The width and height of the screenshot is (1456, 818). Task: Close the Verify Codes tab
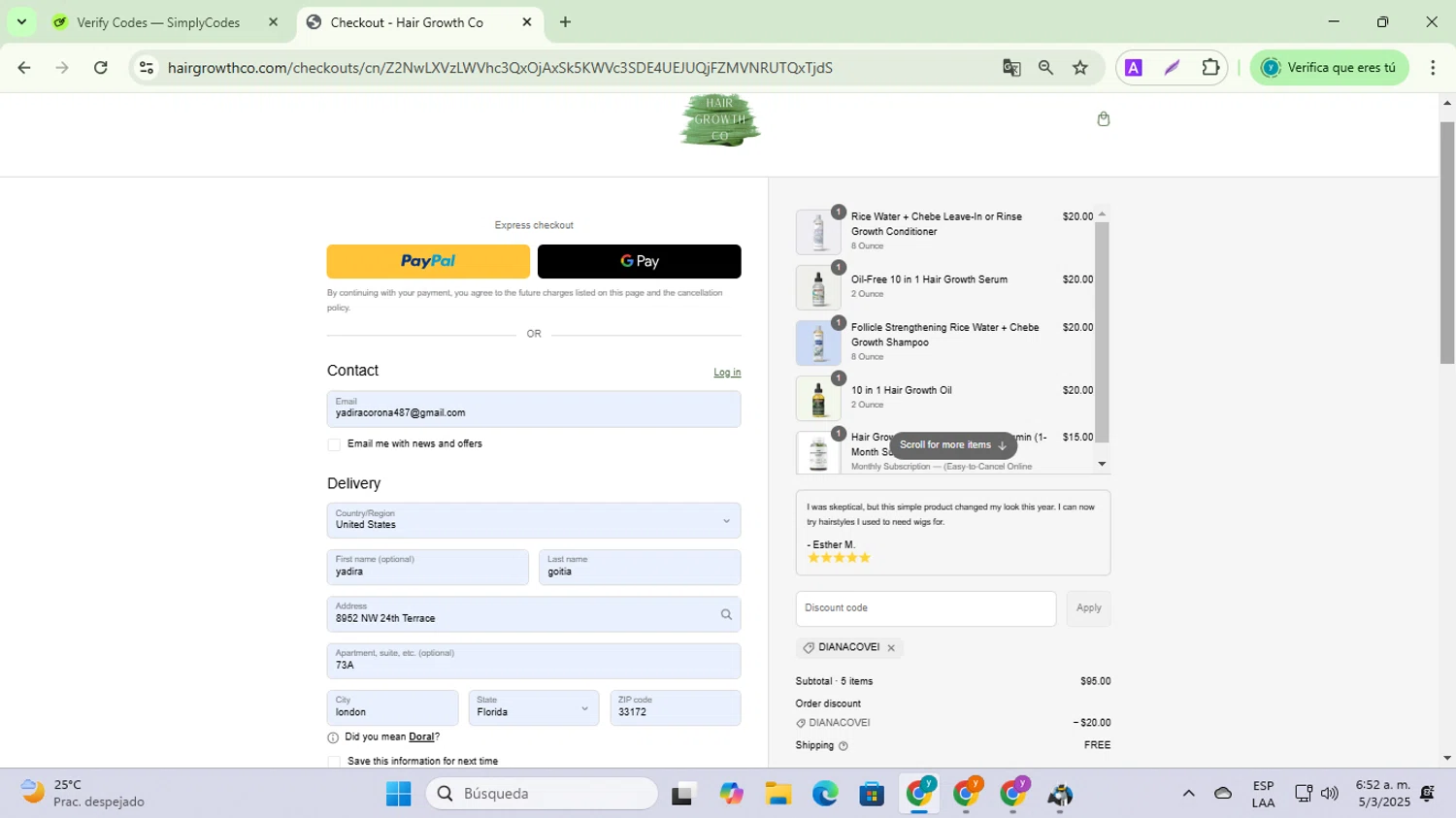(273, 21)
